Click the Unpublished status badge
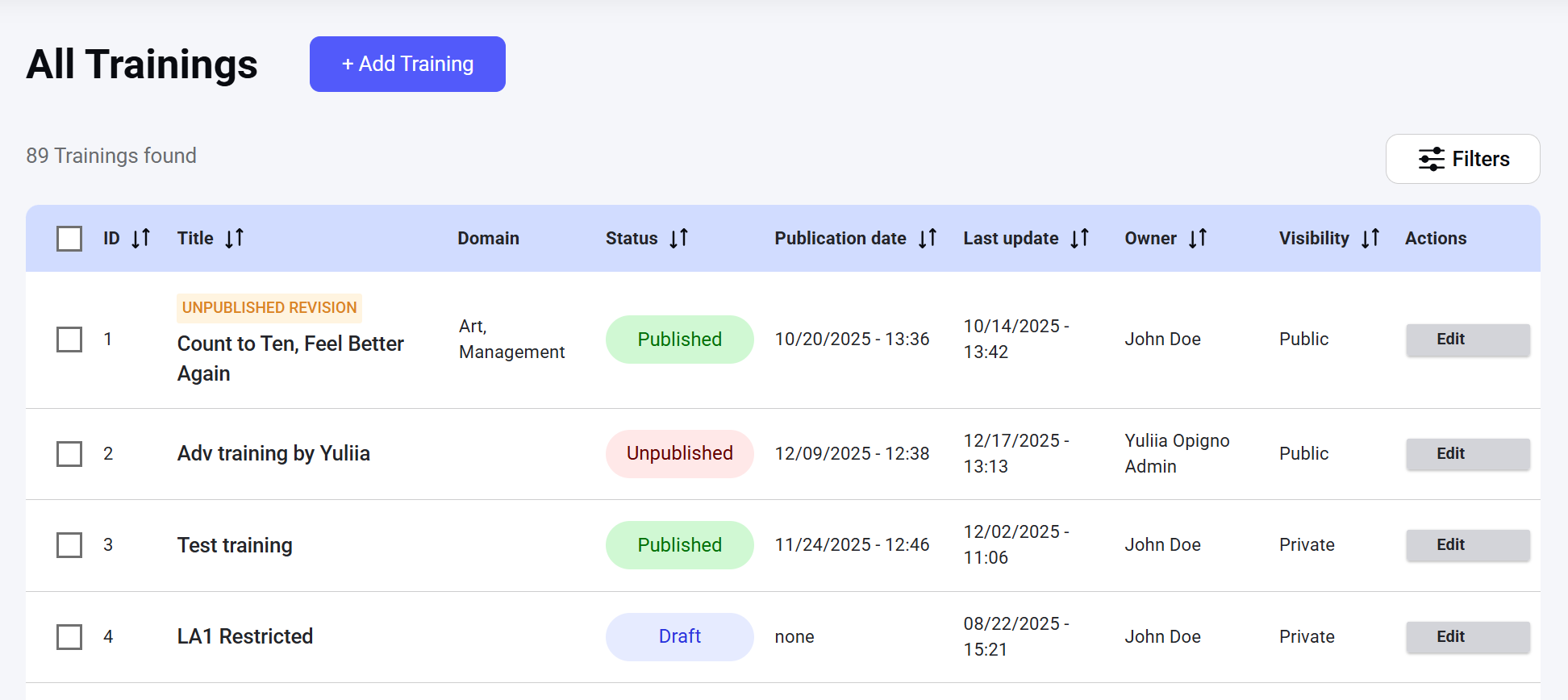 coord(680,454)
